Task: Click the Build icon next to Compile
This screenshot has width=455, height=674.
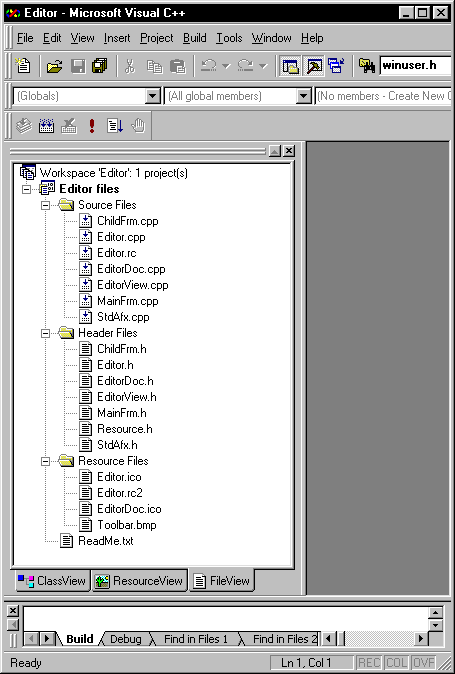Action: tap(46, 126)
